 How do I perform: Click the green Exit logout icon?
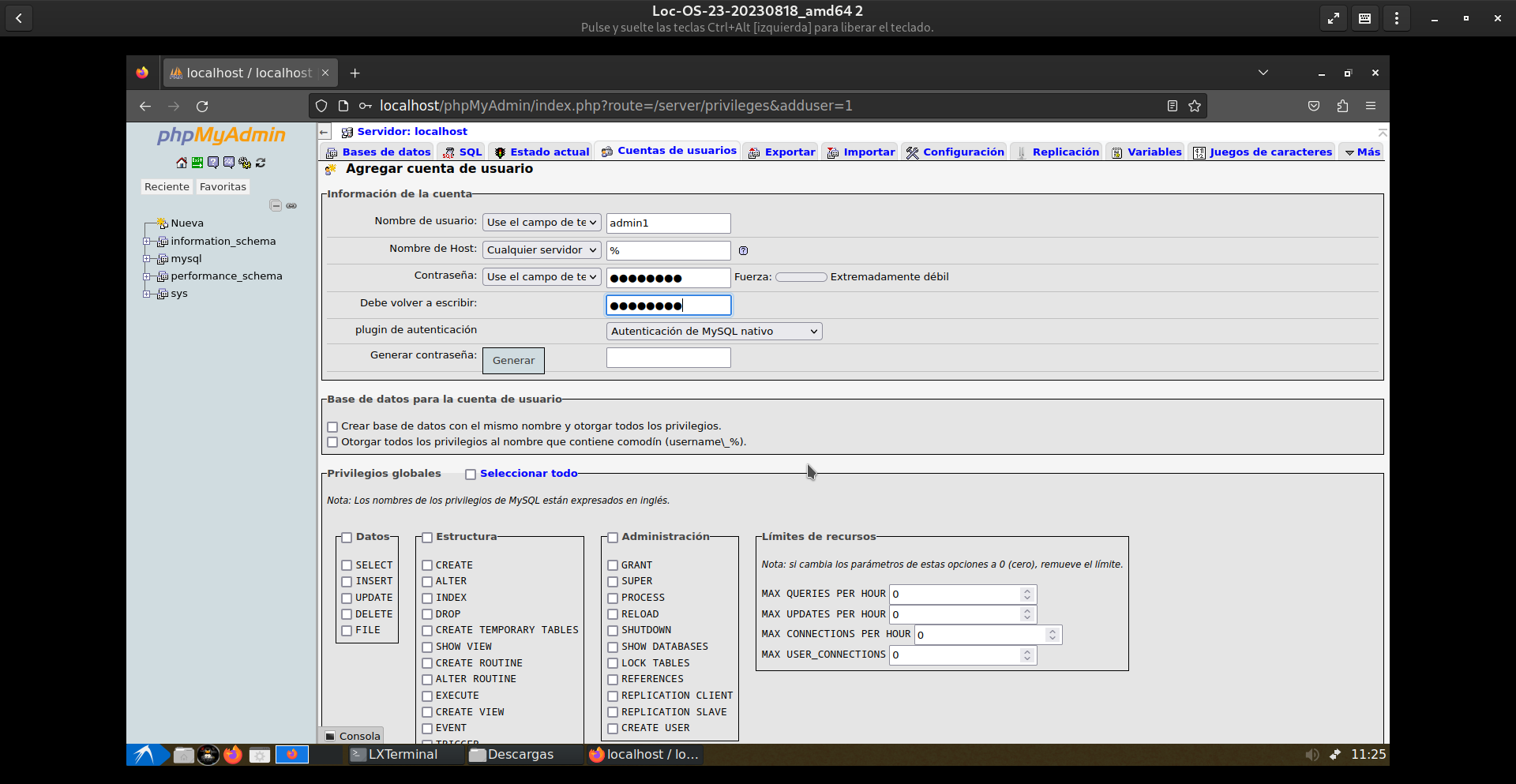[197, 163]
